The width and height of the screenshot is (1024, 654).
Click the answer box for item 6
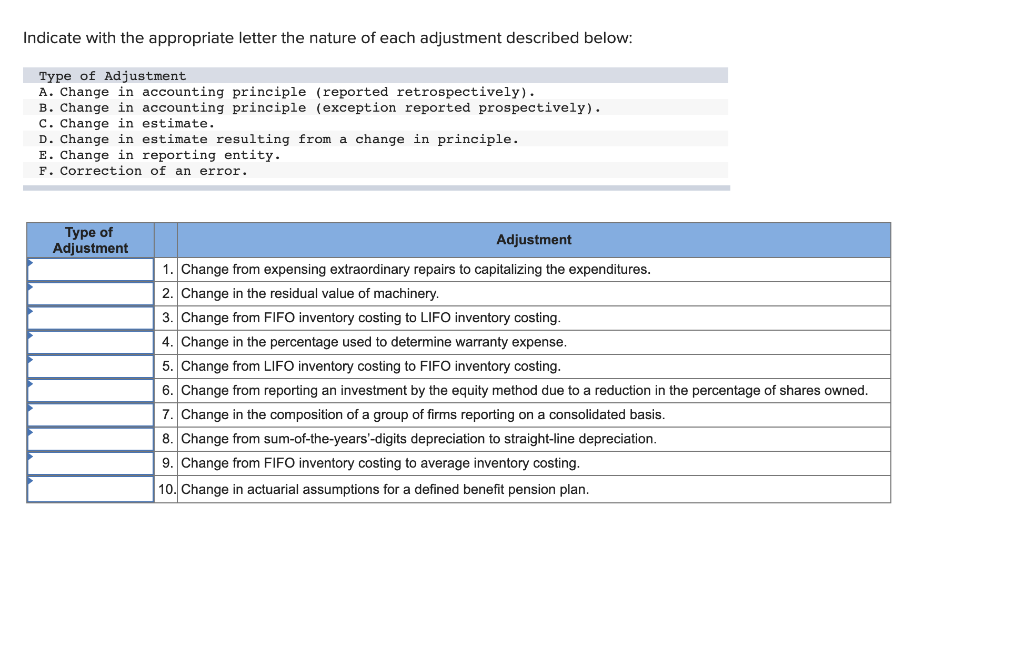pyautogui.click(x=88, y=389)
